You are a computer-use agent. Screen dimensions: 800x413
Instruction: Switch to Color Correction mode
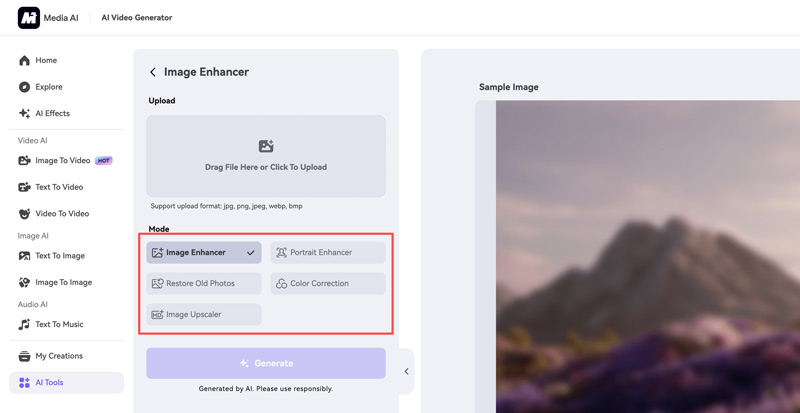coord(328,284)
